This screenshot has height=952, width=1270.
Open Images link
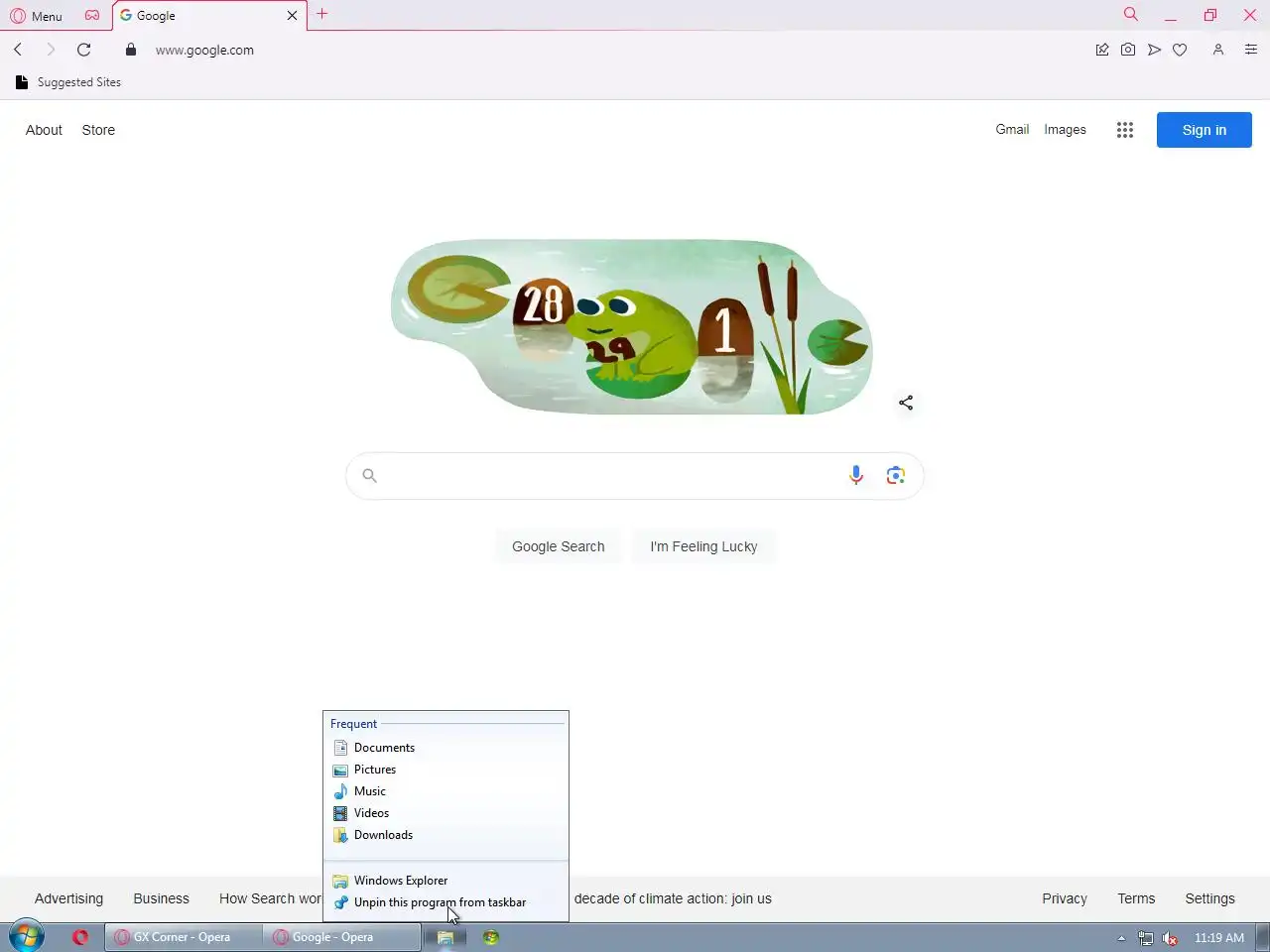[1065, 129]
